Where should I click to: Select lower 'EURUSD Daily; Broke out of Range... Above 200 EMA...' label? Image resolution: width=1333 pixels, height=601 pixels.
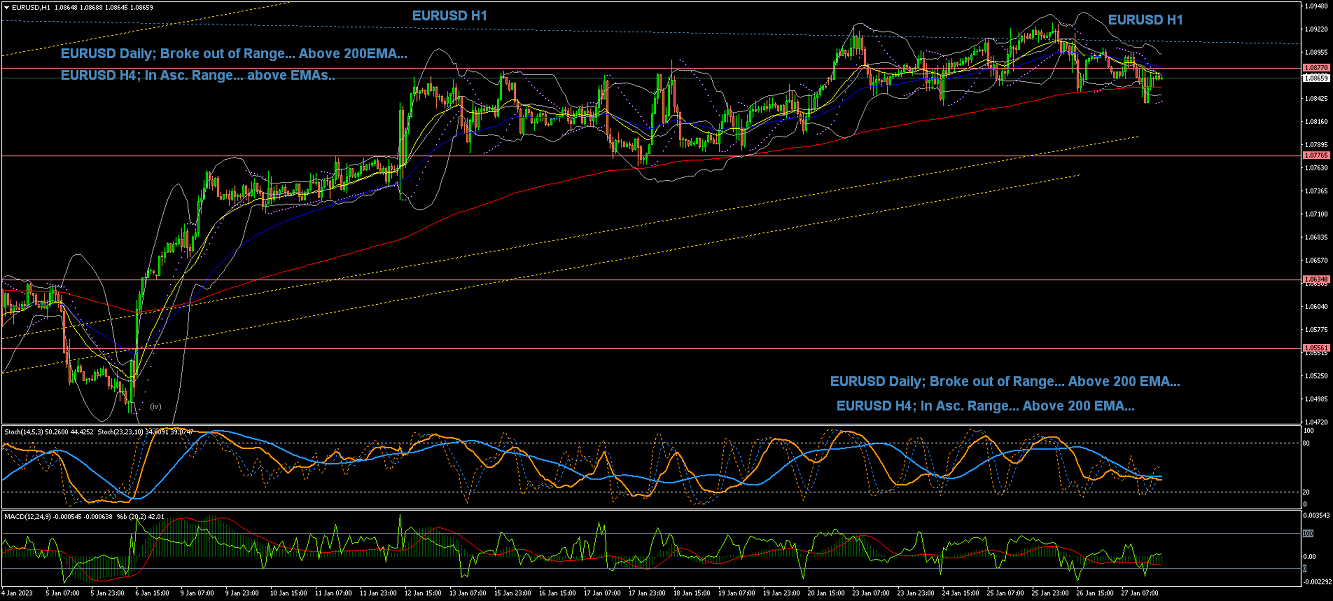[1005, 381]
